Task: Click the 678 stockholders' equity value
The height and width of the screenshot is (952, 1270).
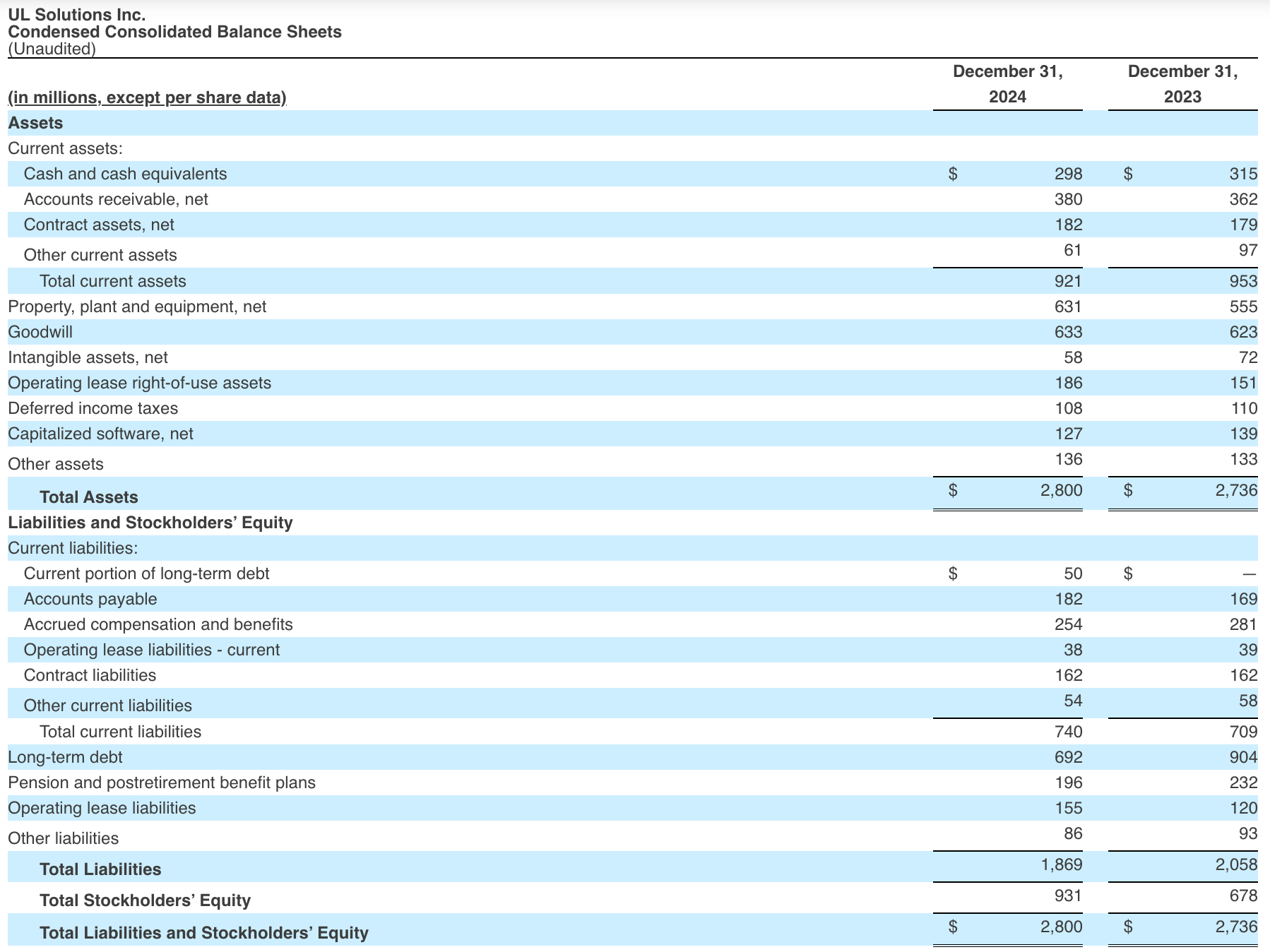Action: click(1243, 896)
